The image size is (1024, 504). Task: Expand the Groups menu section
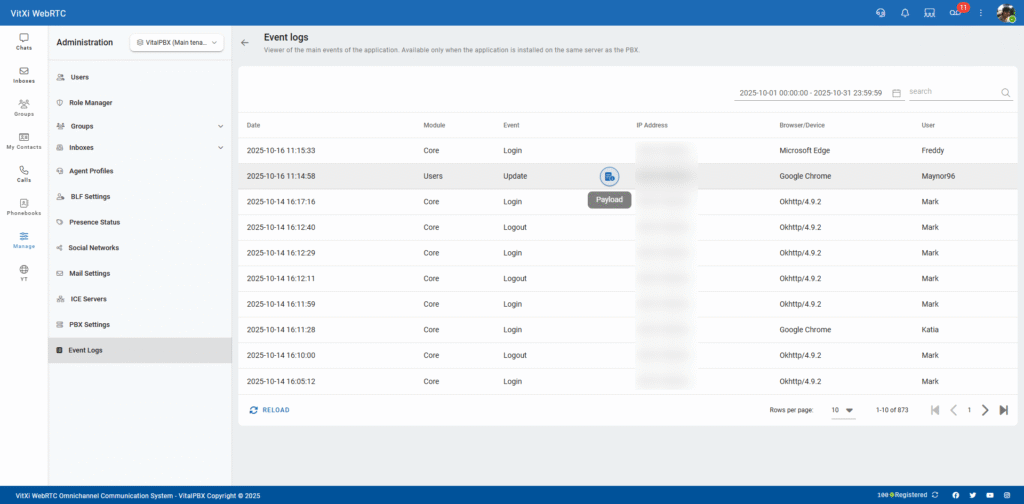(220, 126)
